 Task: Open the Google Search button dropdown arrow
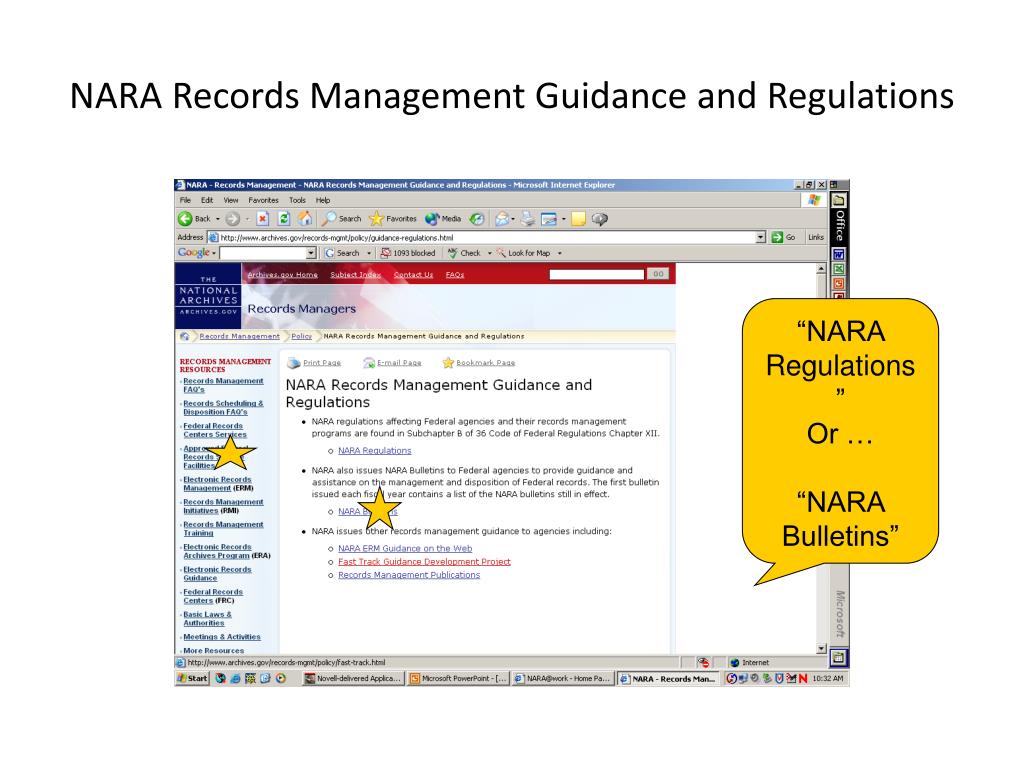click(x=368, y=253)
